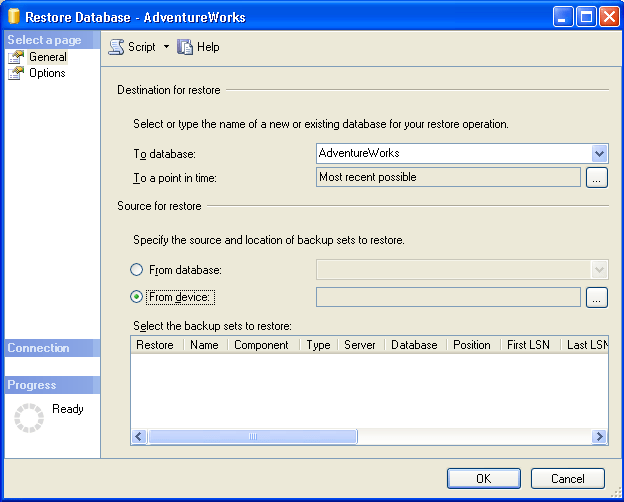Sort by the Component column header
The image size is (624, 502).
[261, 345]
